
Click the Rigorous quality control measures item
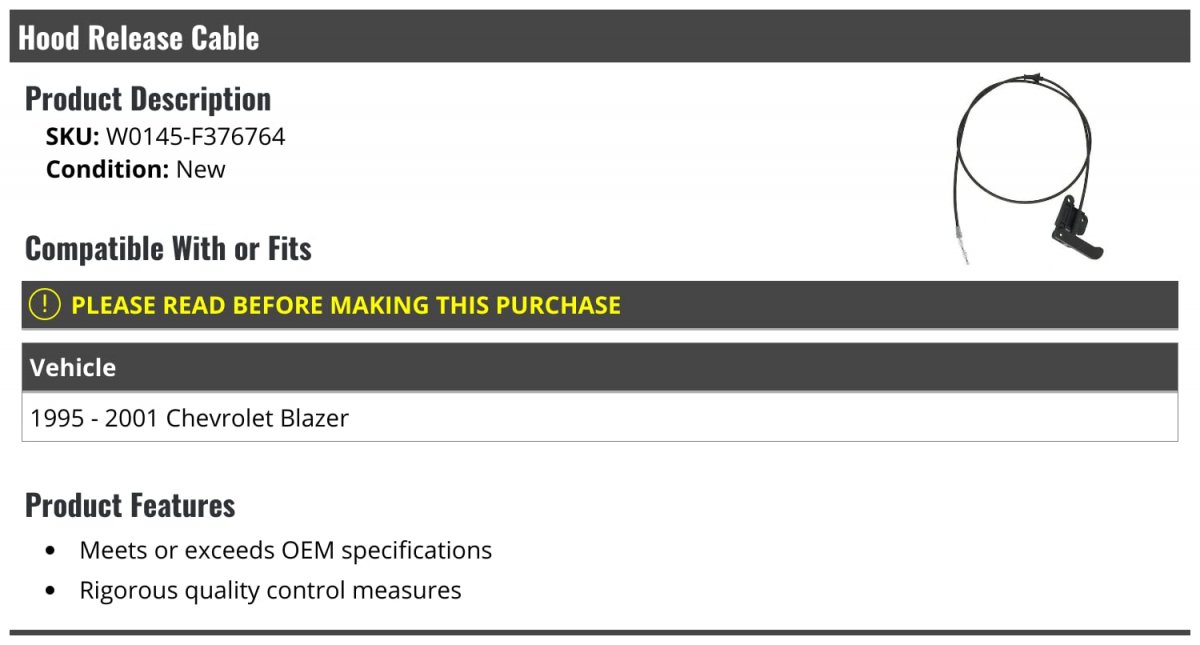[x=271, y=590]
